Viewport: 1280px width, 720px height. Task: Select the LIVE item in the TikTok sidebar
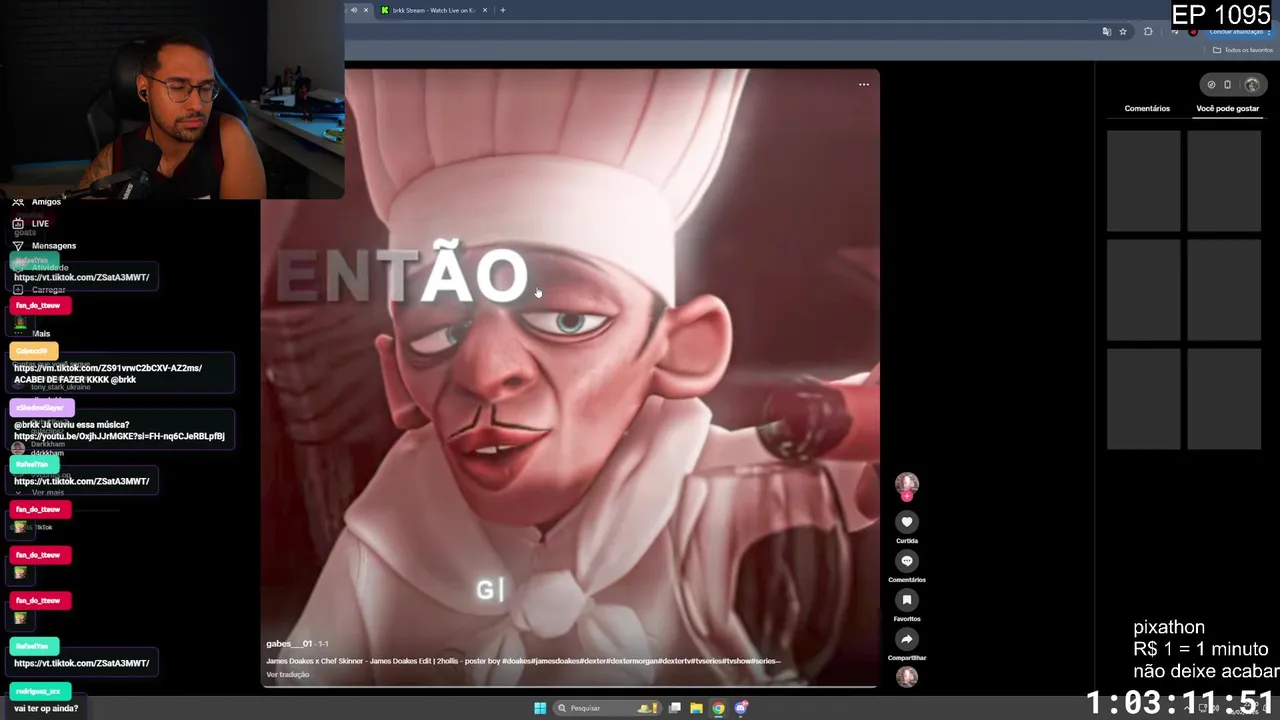40,224
